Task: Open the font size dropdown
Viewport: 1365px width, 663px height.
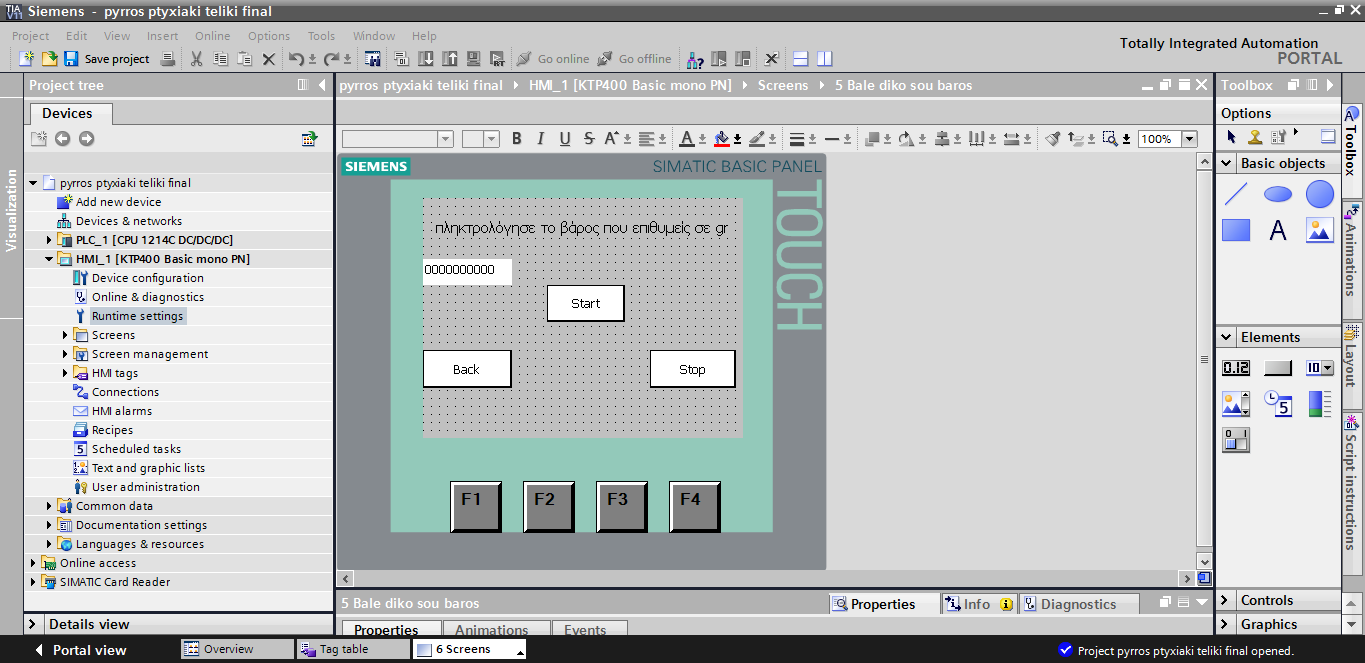Action: coord(492,139)
